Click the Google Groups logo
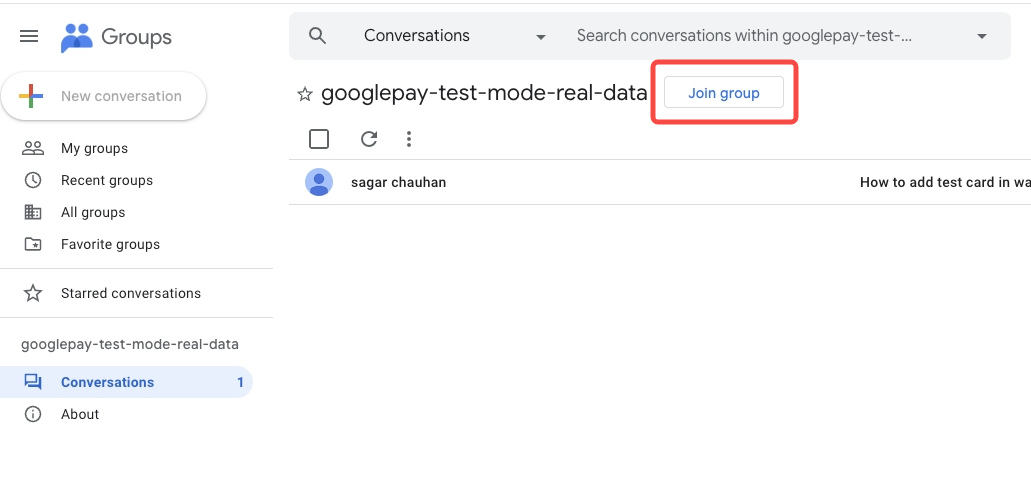The width and height of the screenshot is (1031, 496). pos(77,37)
